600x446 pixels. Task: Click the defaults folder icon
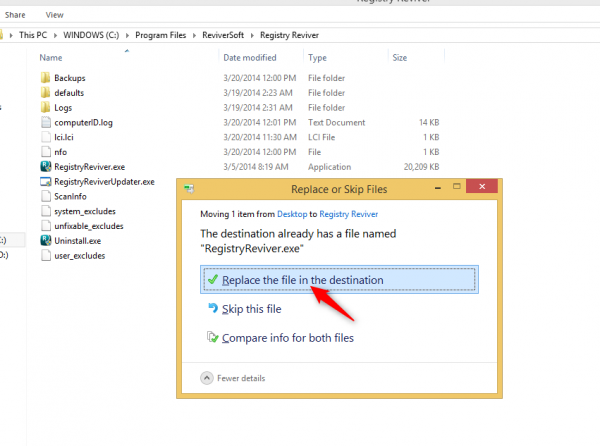pos(45,93)
